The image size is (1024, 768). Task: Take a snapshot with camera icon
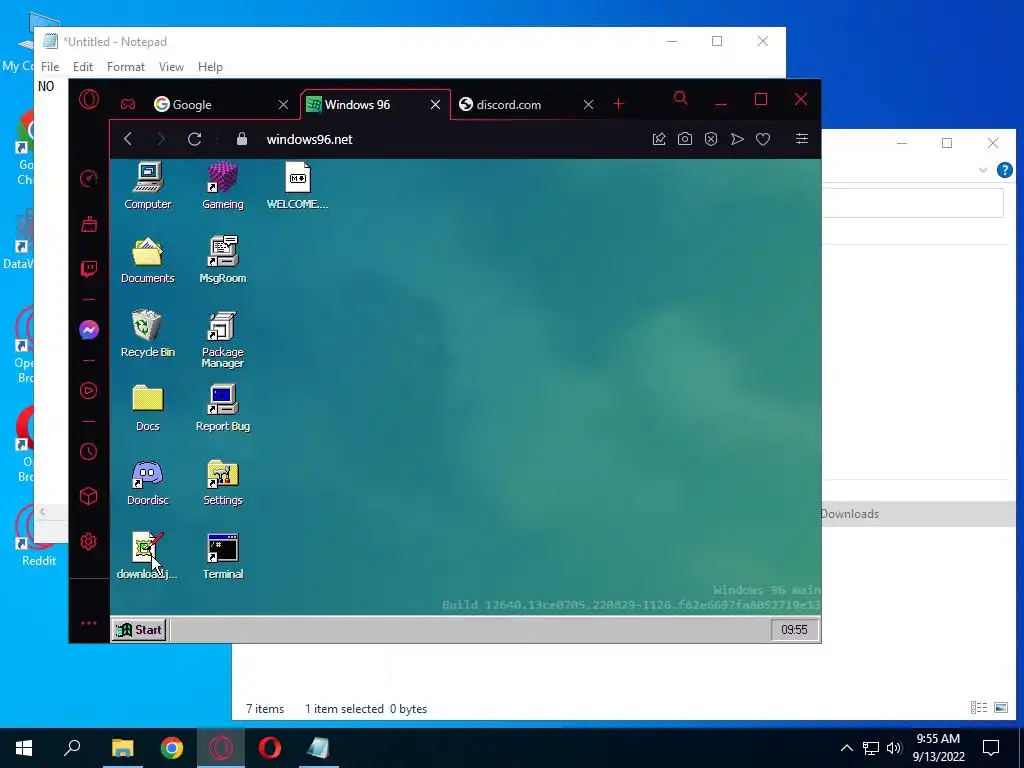684,139
